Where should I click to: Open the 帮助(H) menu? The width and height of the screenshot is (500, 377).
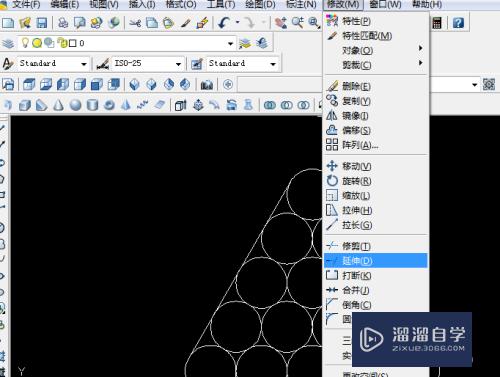pyautogui.click(x=427, y=5)
